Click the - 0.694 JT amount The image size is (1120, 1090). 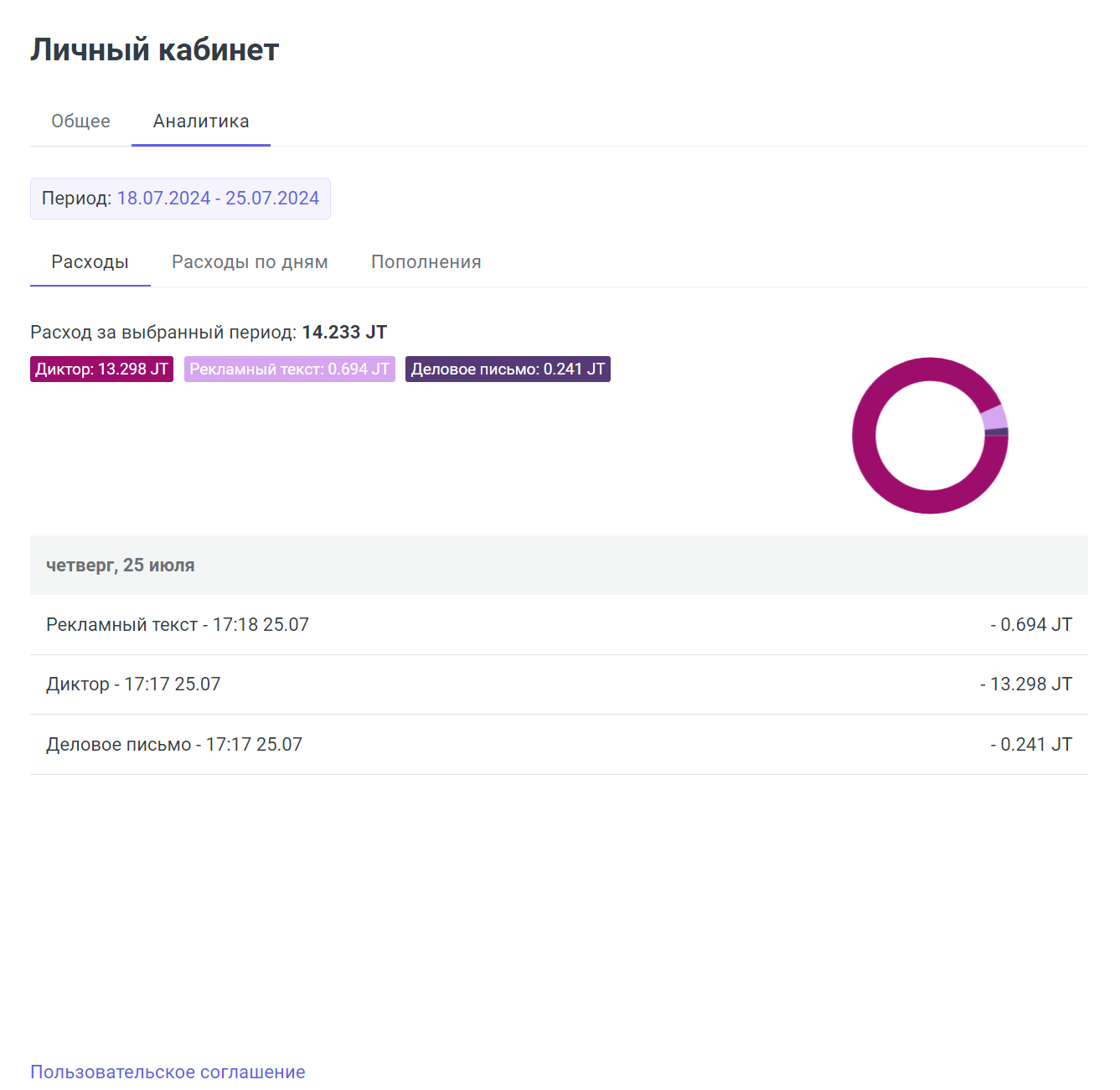pos(1031,625)
